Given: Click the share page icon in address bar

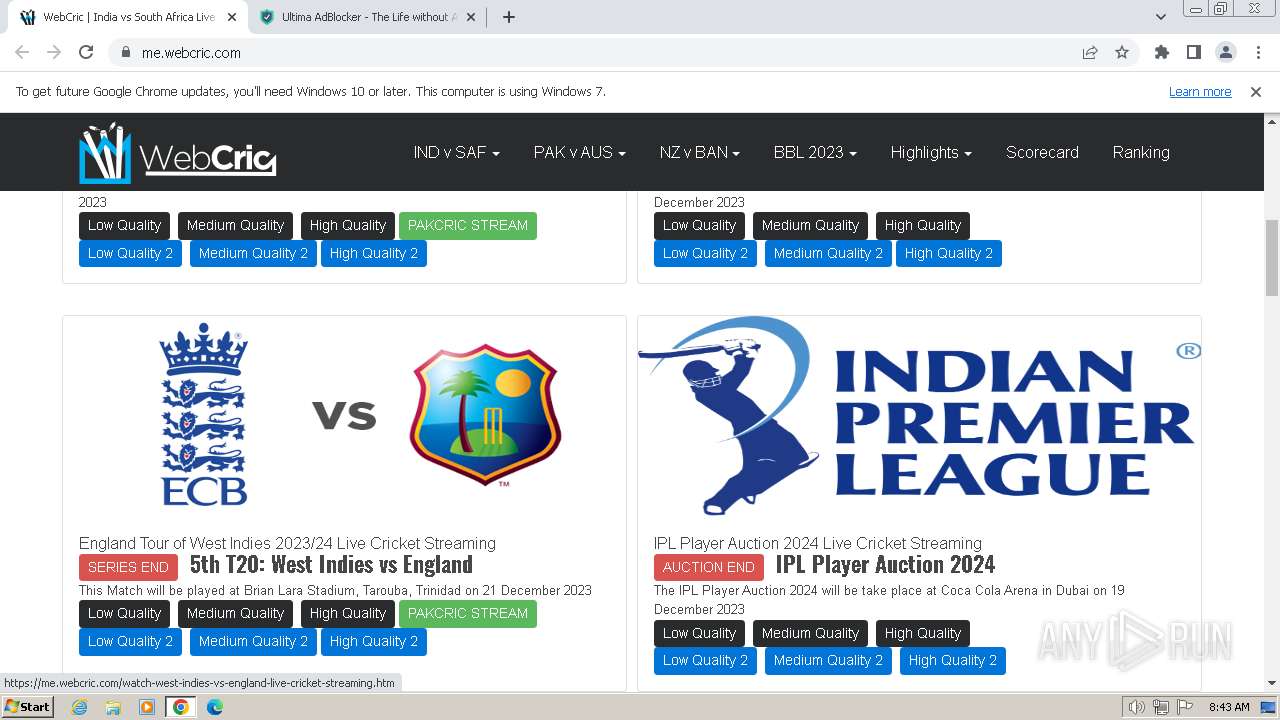Looking at the screenshot, I should 1090,53.
